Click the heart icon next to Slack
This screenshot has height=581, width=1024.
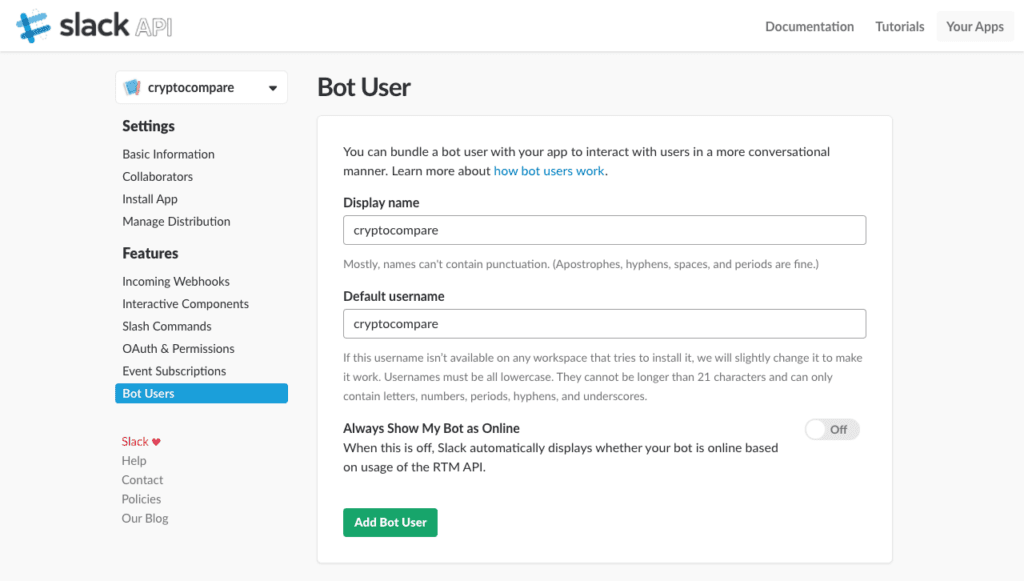(x=158, y=441)
